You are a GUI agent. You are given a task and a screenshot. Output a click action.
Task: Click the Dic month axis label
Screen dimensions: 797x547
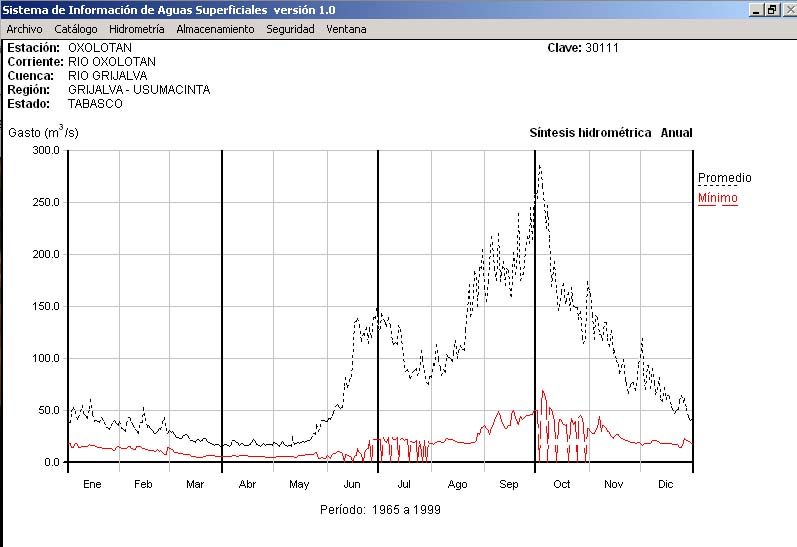pos(665,484)
